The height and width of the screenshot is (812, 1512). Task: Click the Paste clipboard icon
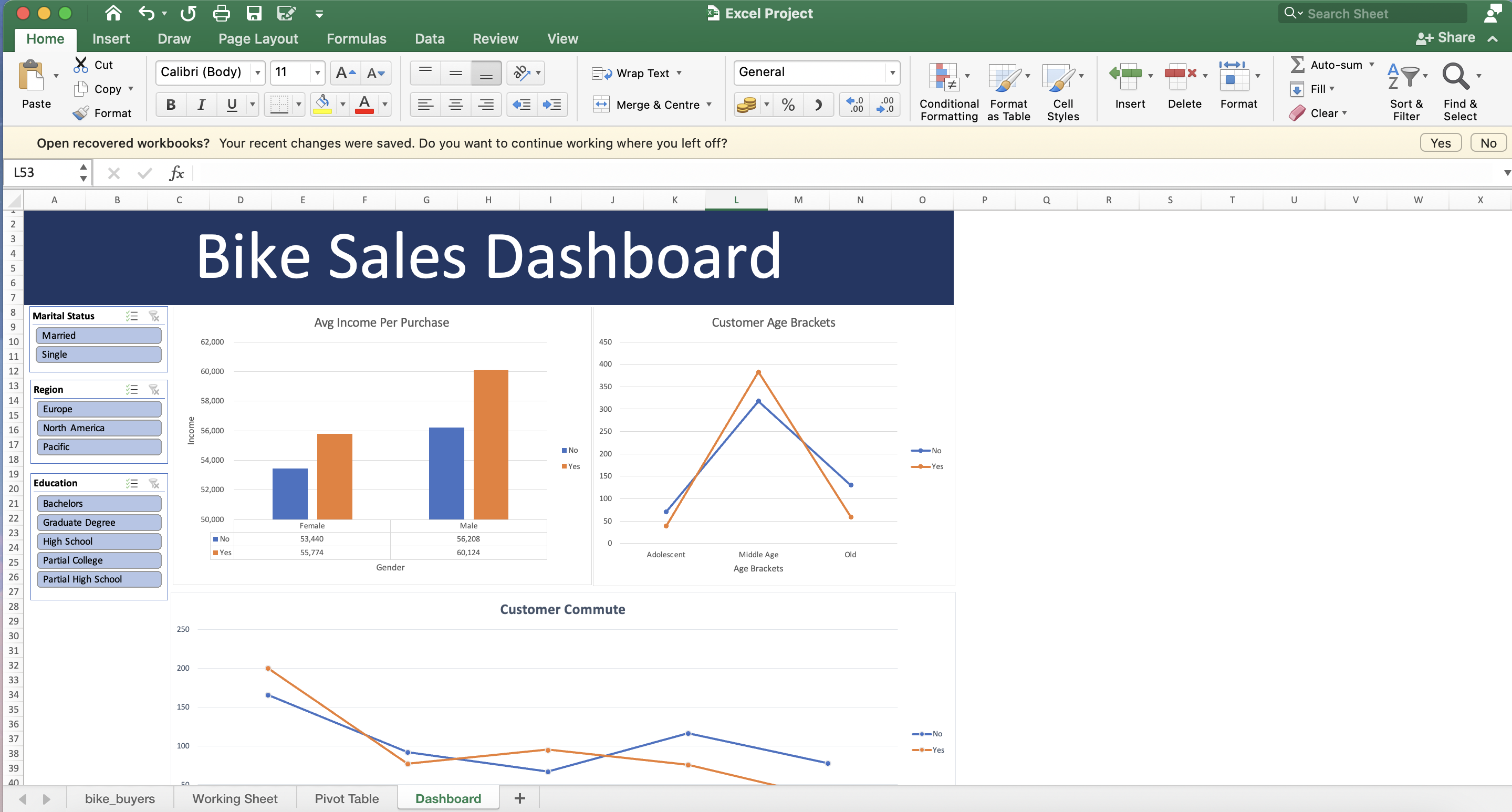pyautogui.click(x=31, y=76)
